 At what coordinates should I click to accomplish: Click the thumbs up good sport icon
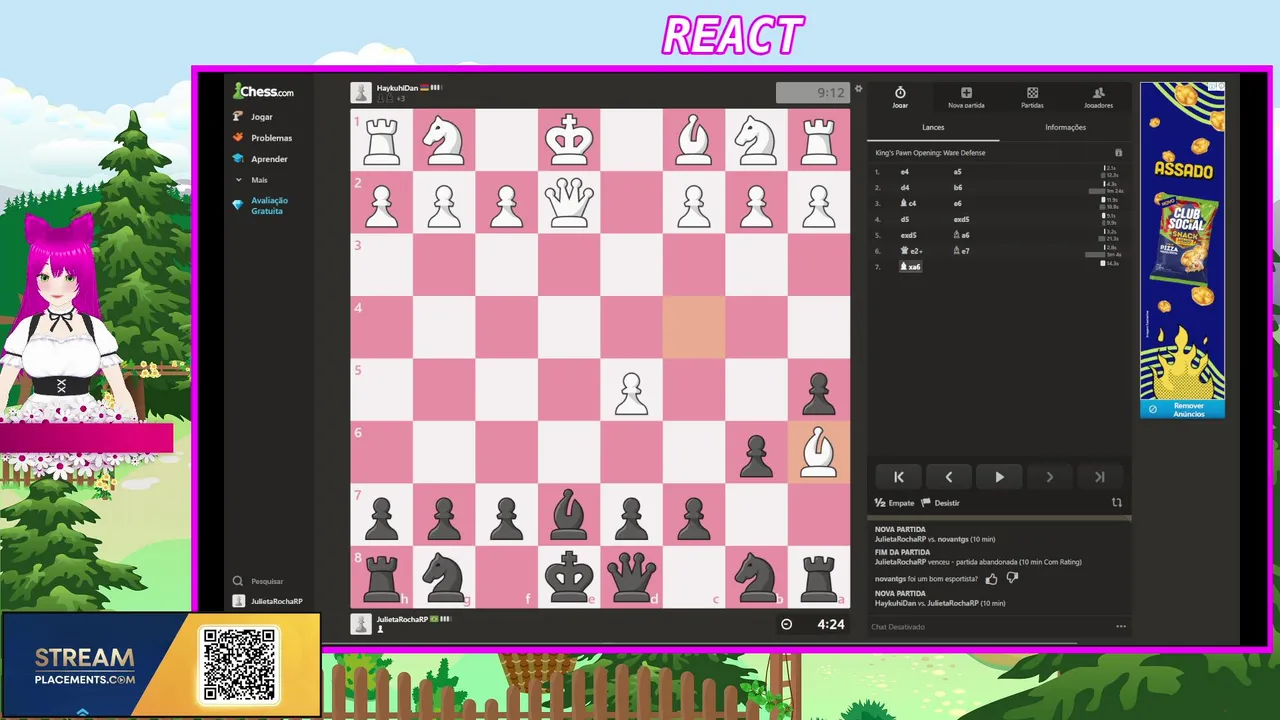click(991, 578)
